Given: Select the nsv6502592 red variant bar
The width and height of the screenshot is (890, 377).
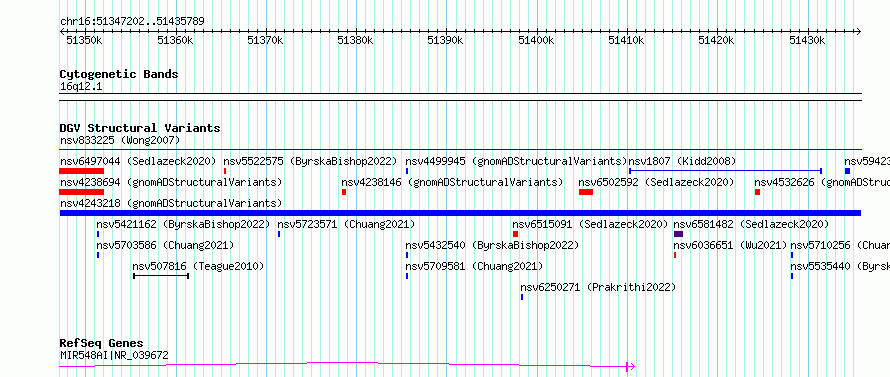Looking at the screenshot, I should click(586, 192).
